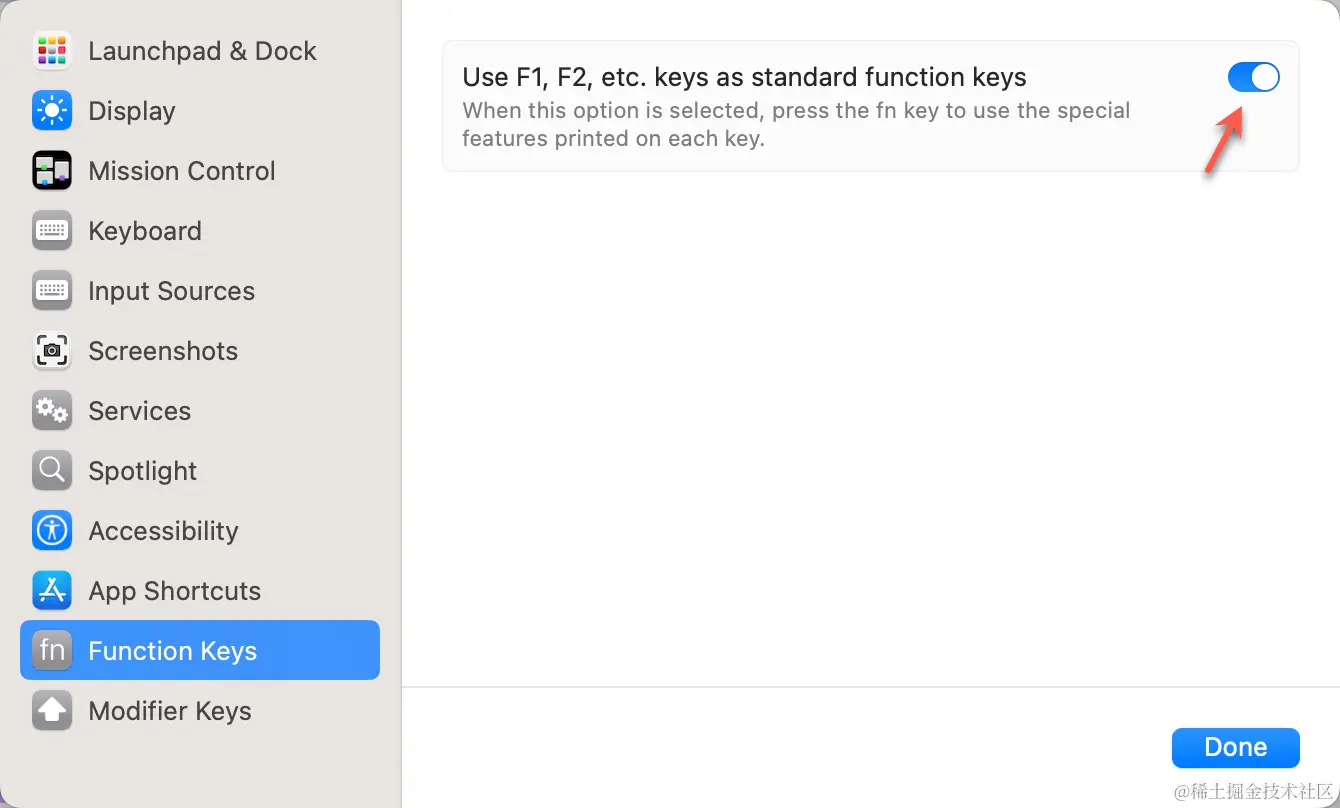Viewport: 1340px width, 808px height.
Task: Click the Input Sources keyboard icon
Action: 52,291
